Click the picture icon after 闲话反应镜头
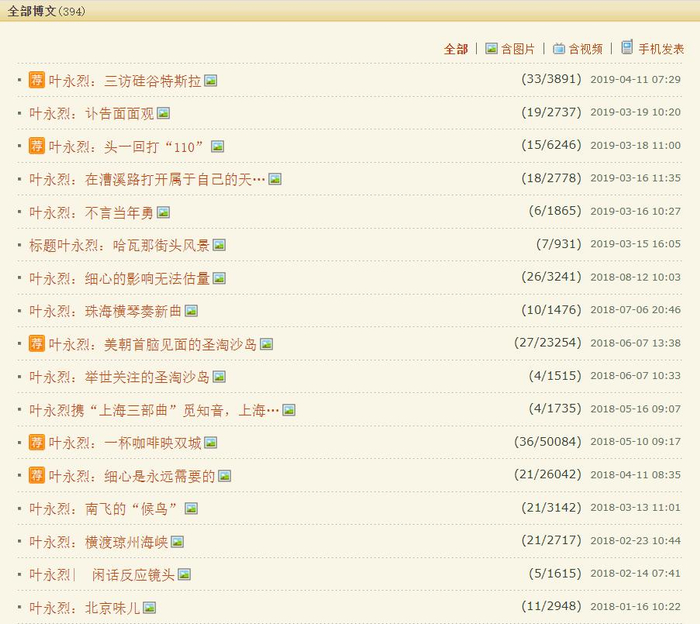 coord(184,574)
